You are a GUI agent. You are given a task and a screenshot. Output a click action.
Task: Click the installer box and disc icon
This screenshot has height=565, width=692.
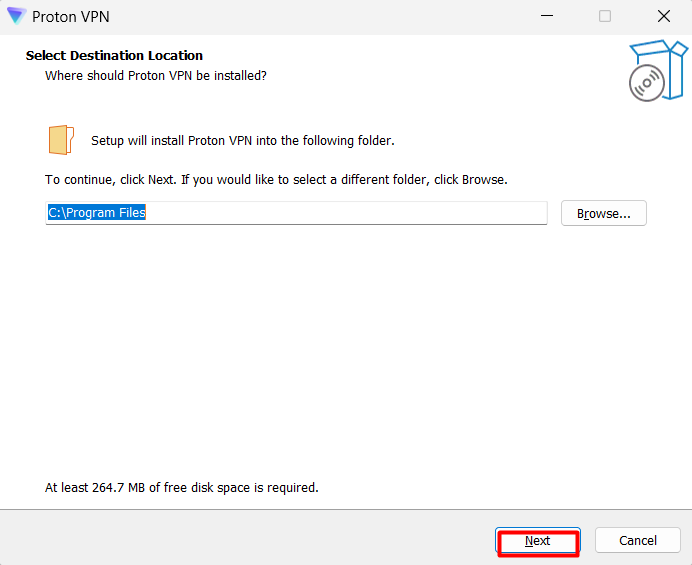tap(658, 71)
